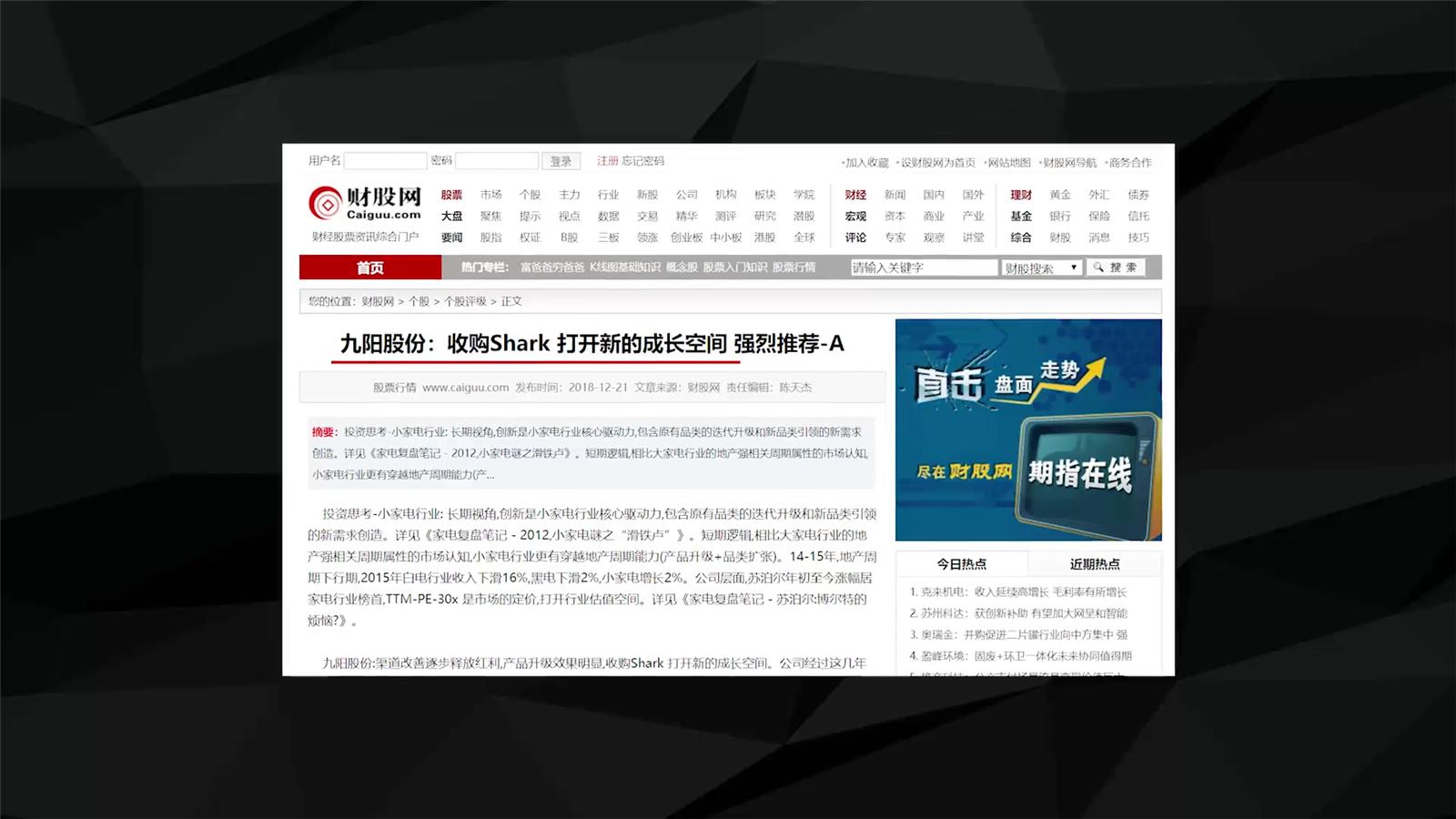1456x819 pixels.
Task: Switch to the 近期热点 tab
Action: coord(1097,563)
